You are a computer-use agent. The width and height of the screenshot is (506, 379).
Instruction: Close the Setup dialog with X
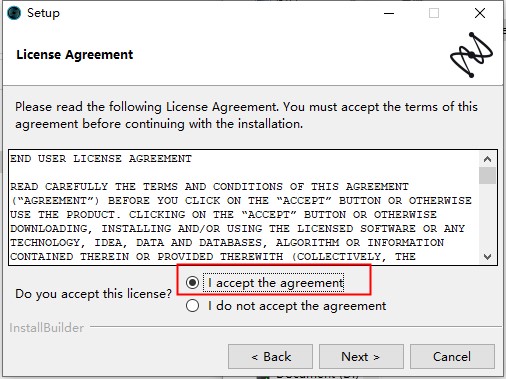(480, 13)
